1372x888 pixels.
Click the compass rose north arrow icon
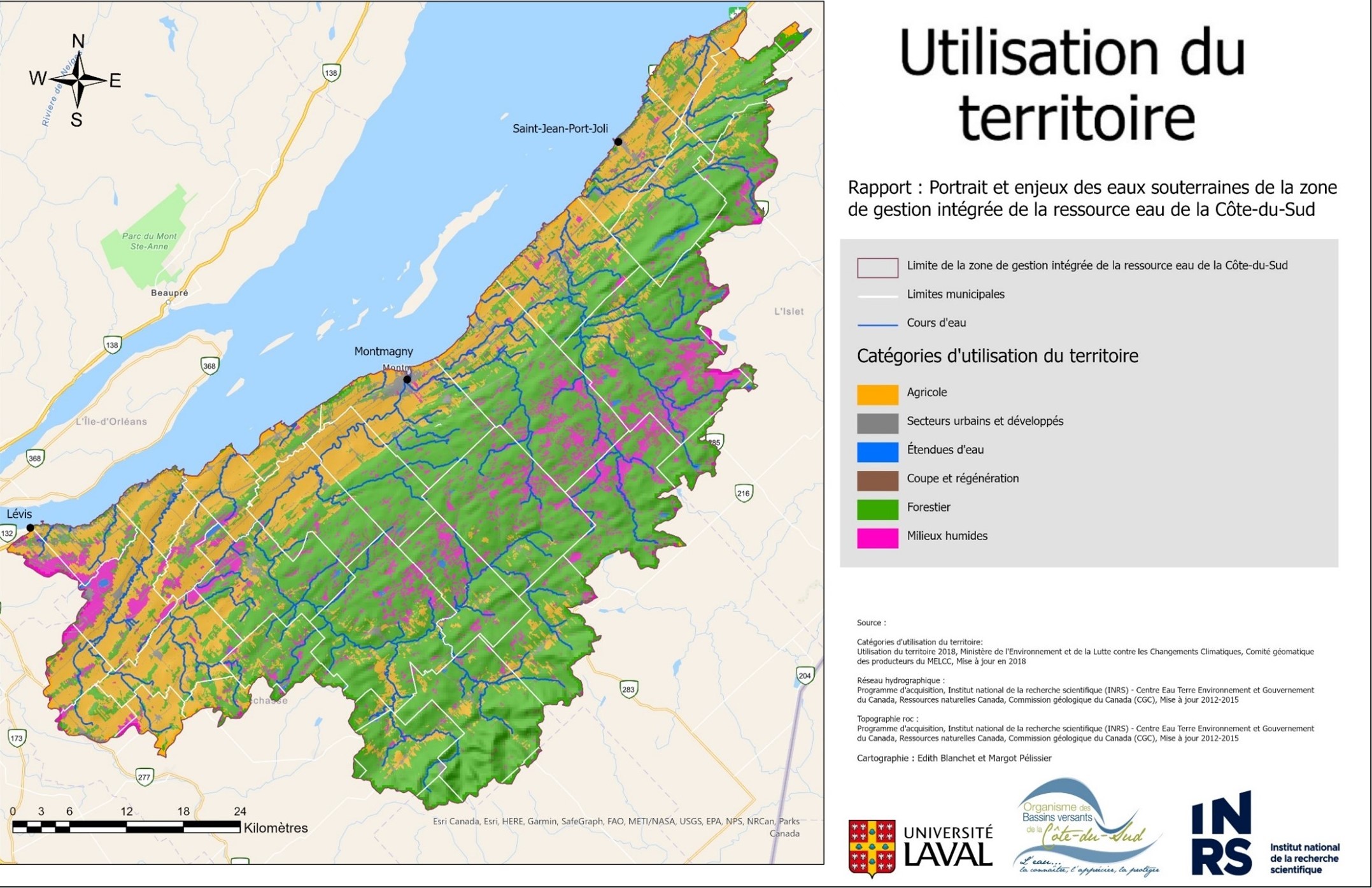[x=78, y=80]
